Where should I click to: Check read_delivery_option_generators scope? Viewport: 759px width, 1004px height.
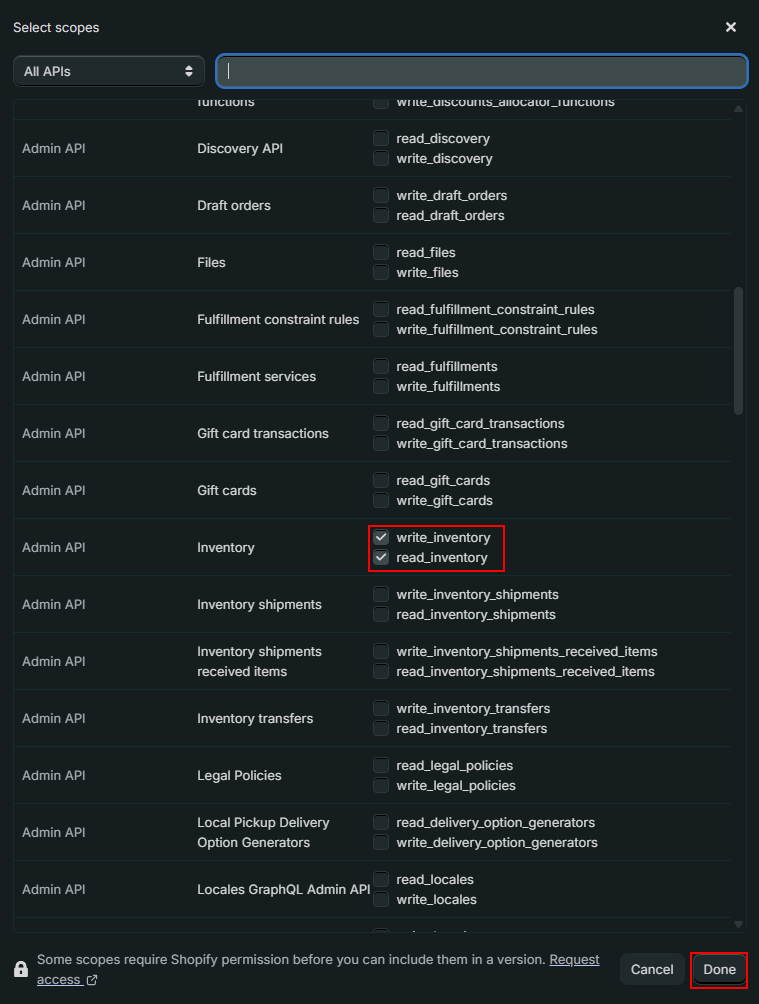click(381, 823)
